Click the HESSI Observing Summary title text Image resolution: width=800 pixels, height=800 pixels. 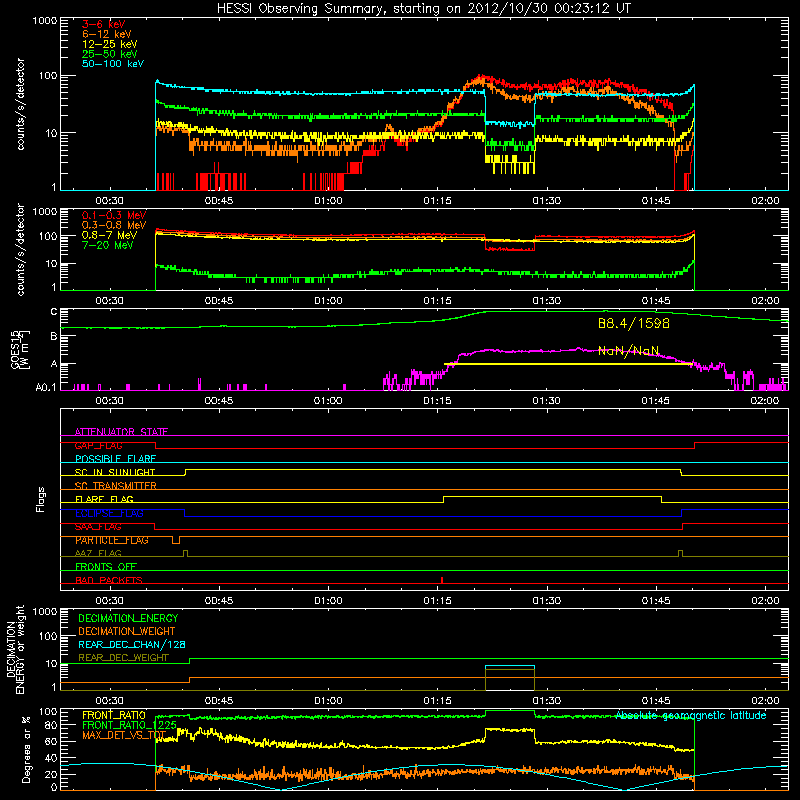(x=423, y=9)
